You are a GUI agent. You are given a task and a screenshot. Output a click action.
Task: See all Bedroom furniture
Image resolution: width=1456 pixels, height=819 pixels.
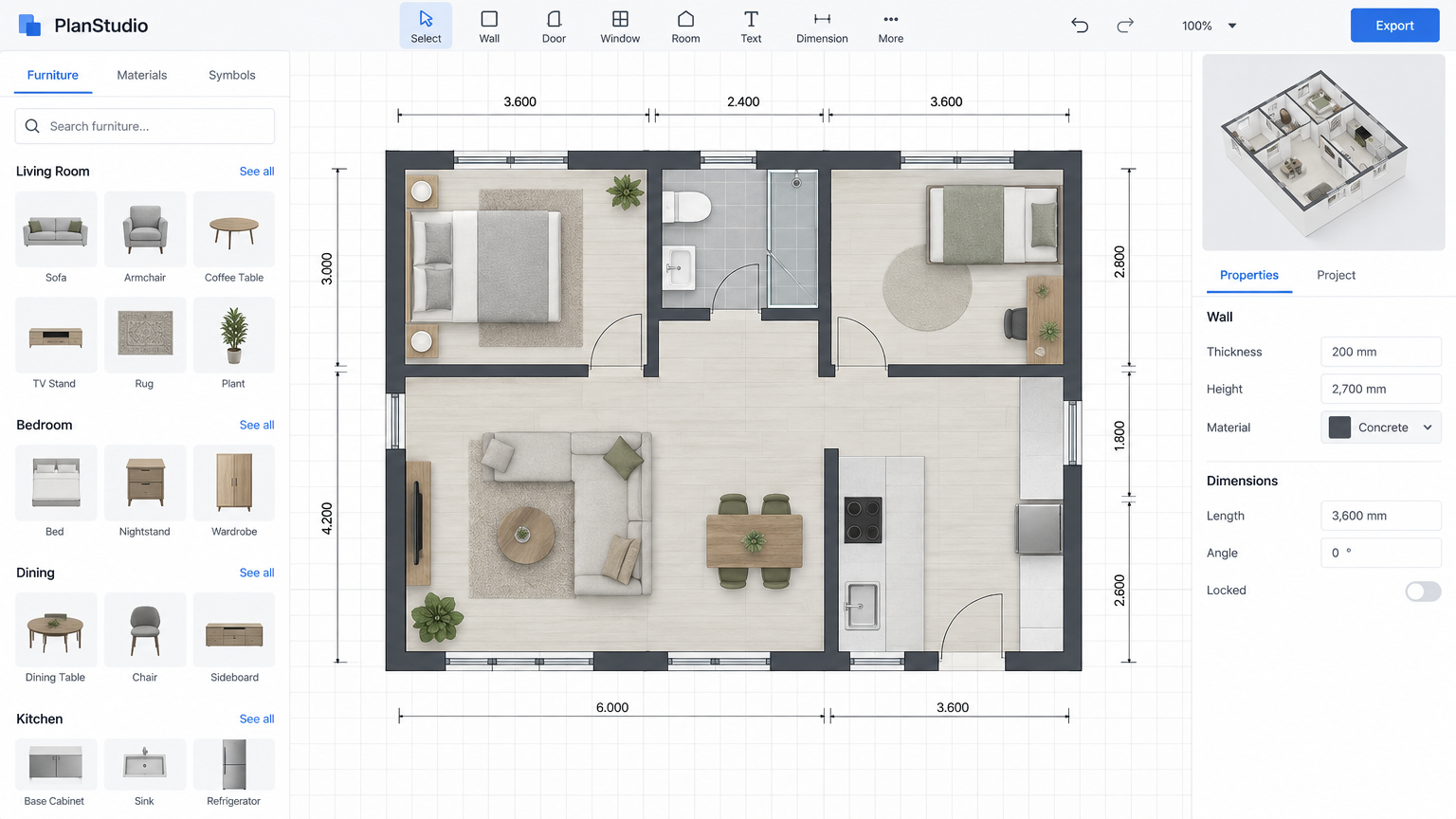pos(257,426)
